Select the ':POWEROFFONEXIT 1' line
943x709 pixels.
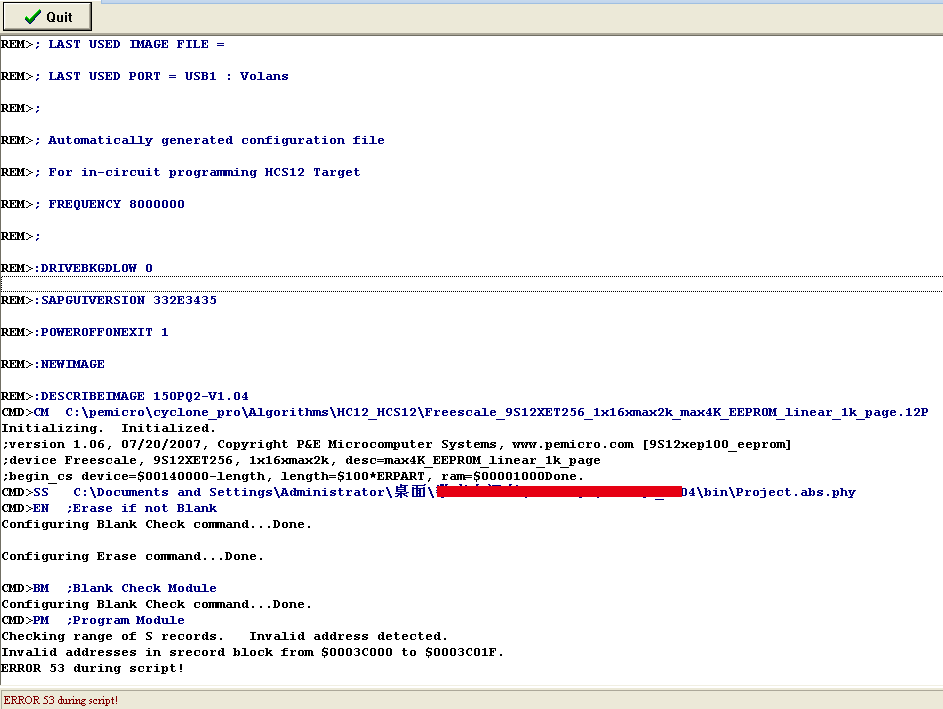tap(84, 332)
